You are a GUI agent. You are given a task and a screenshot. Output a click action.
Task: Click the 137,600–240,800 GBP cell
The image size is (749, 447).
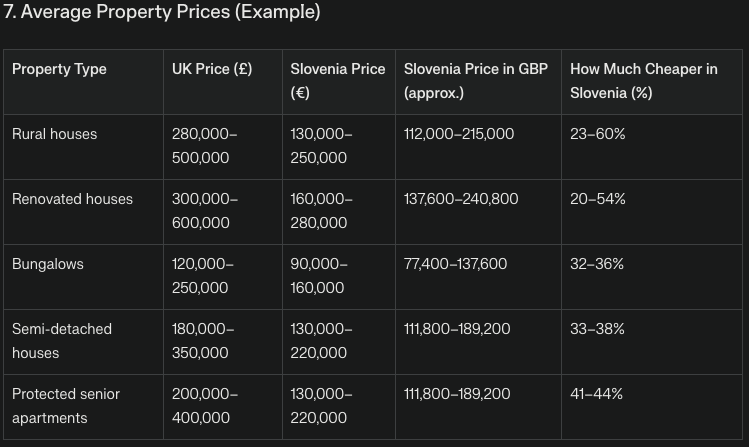coord(461,199)
